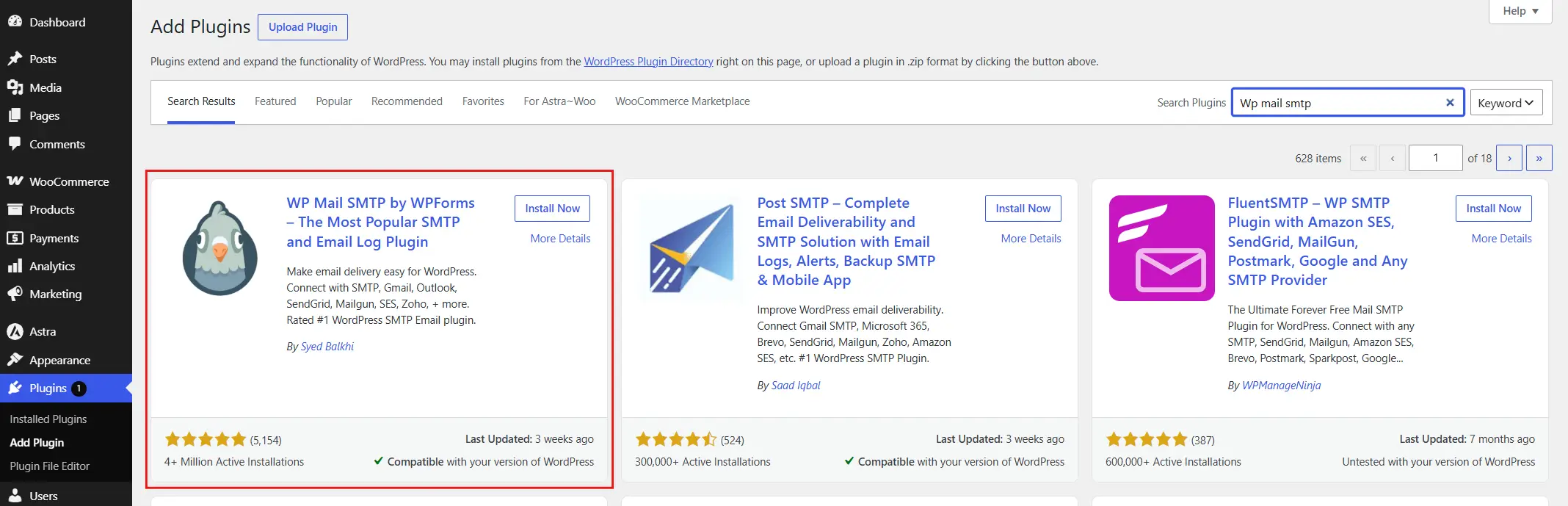This screenshot has width=1568, height=506.
Task: Click the current page number field
Action: 1435,158
